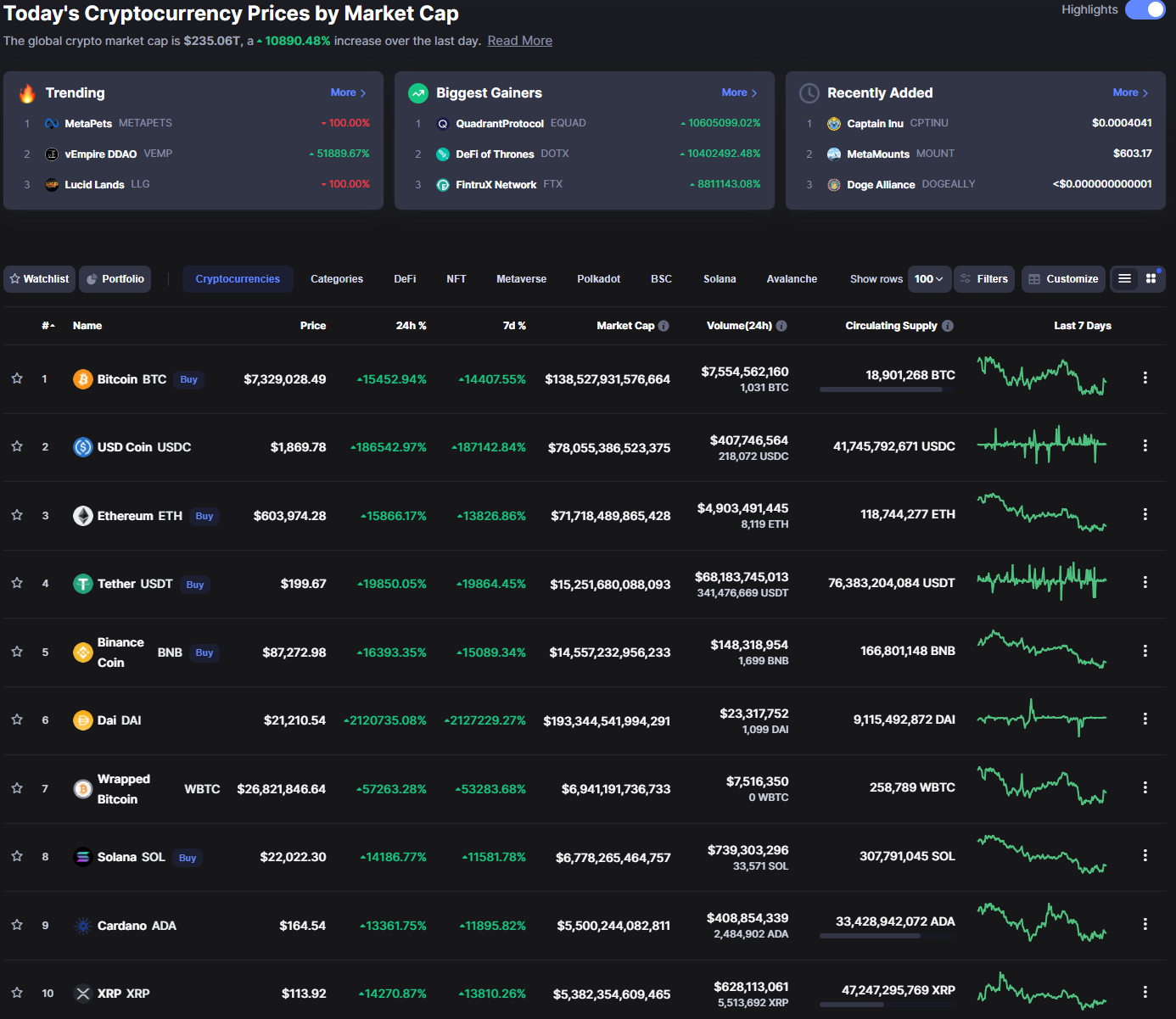This screenshot has height=1019, width=1176.
Task: Click the USD Coin logo
Action: [x=83, y=447]
